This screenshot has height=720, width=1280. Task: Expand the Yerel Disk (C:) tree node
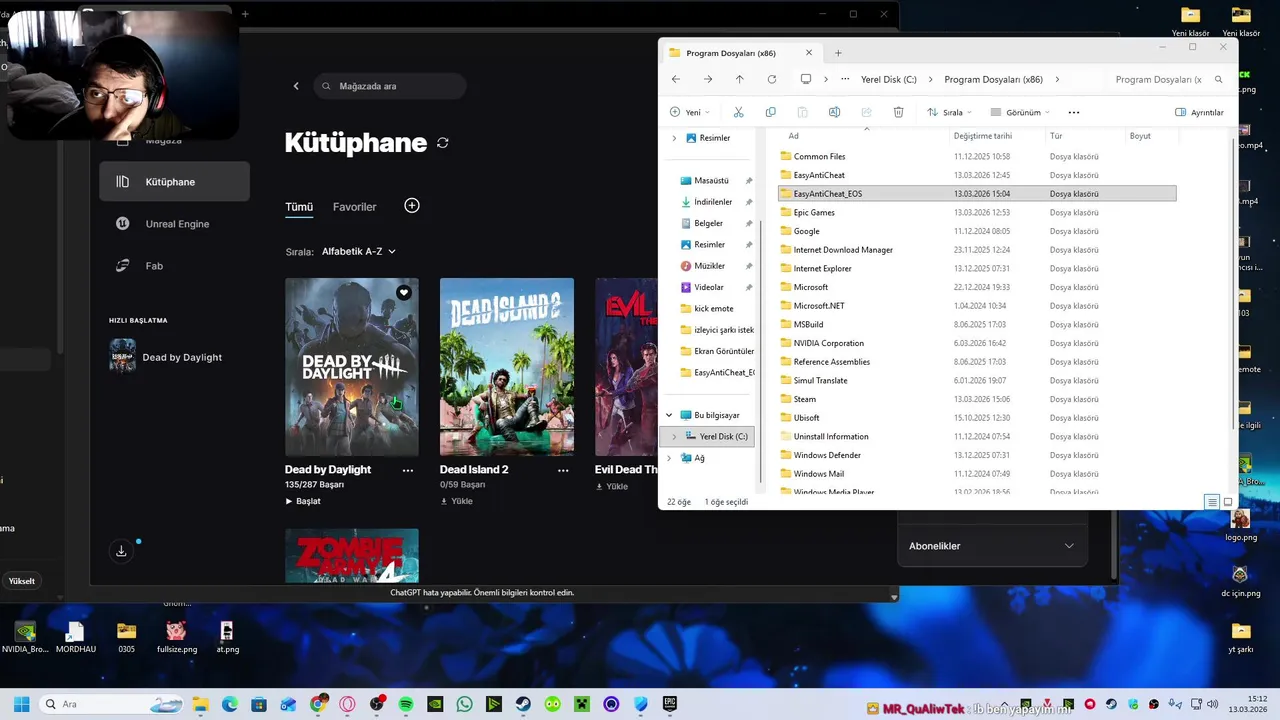674,436
